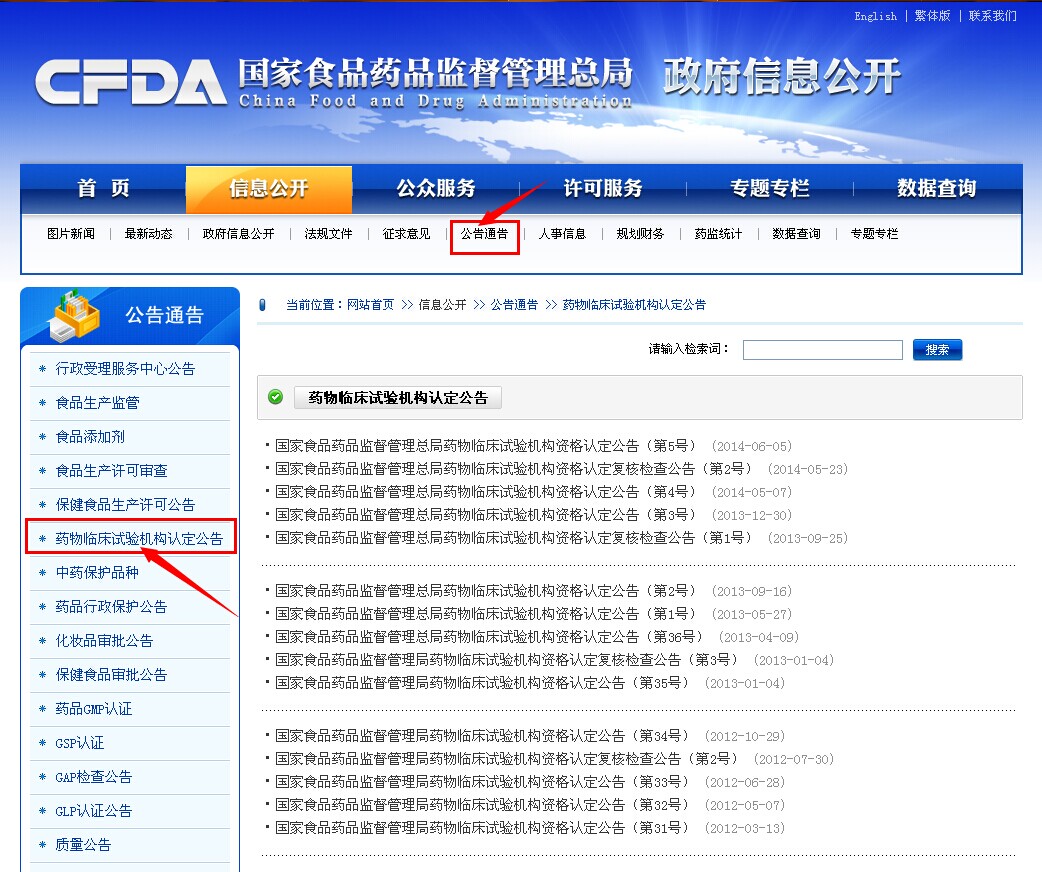The width and height of the screenshot is (1042, 872).
Task: Click the search keyword input field
Action: coord(822,350)
